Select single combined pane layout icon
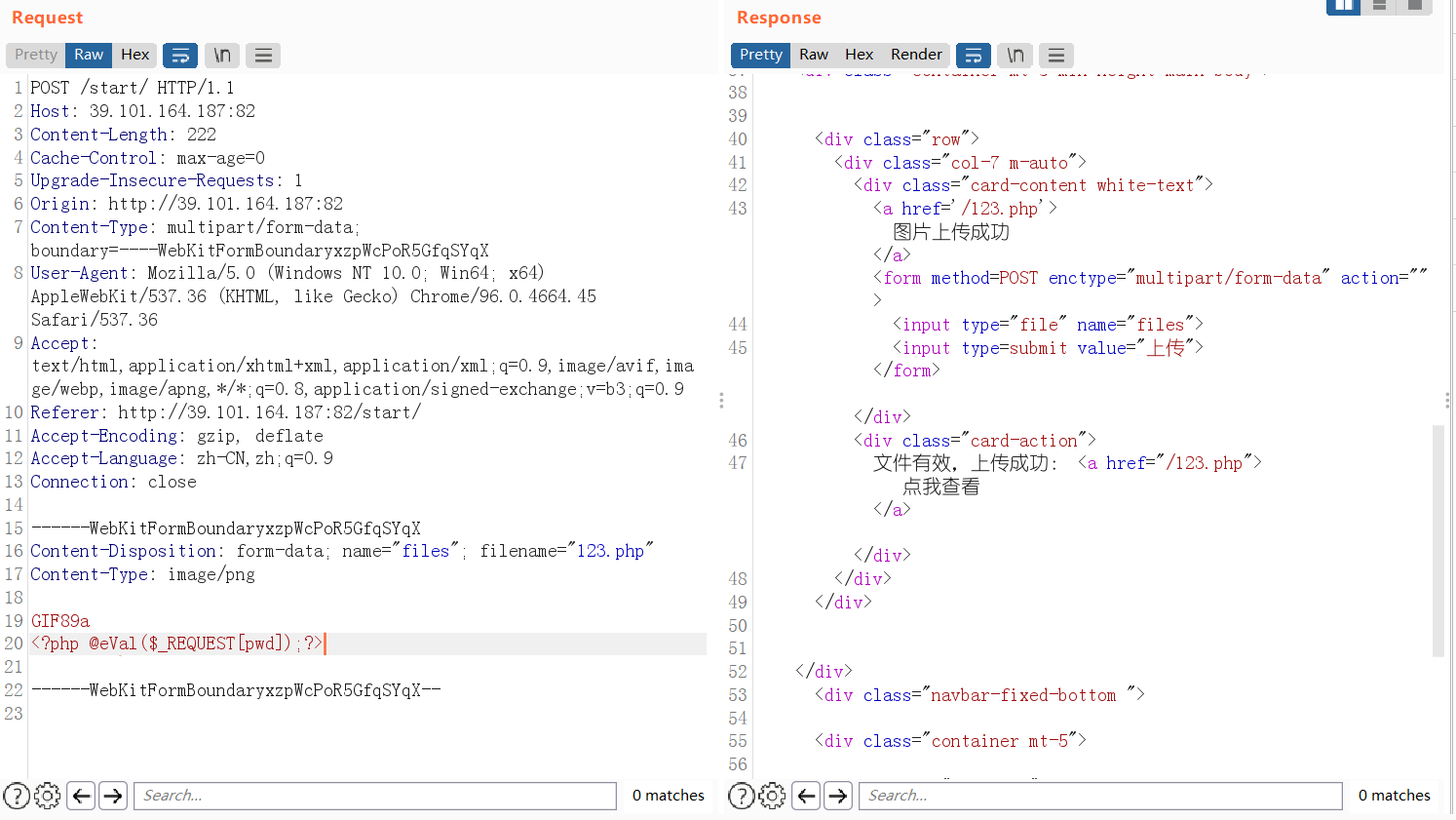The image size is (1456, 820). click(1414, 6)
